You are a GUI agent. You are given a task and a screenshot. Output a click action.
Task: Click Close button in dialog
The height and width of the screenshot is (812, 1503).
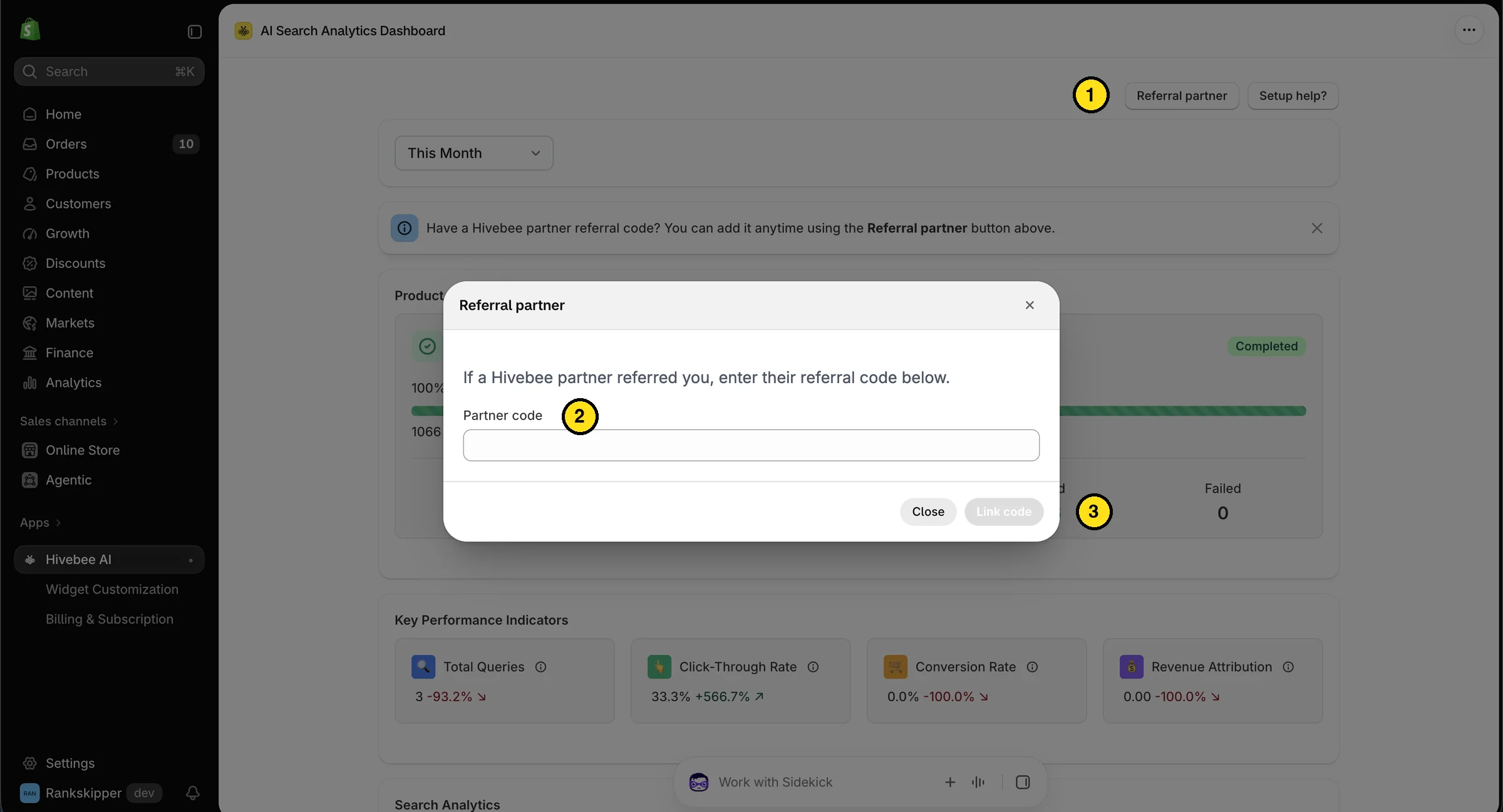927,511
